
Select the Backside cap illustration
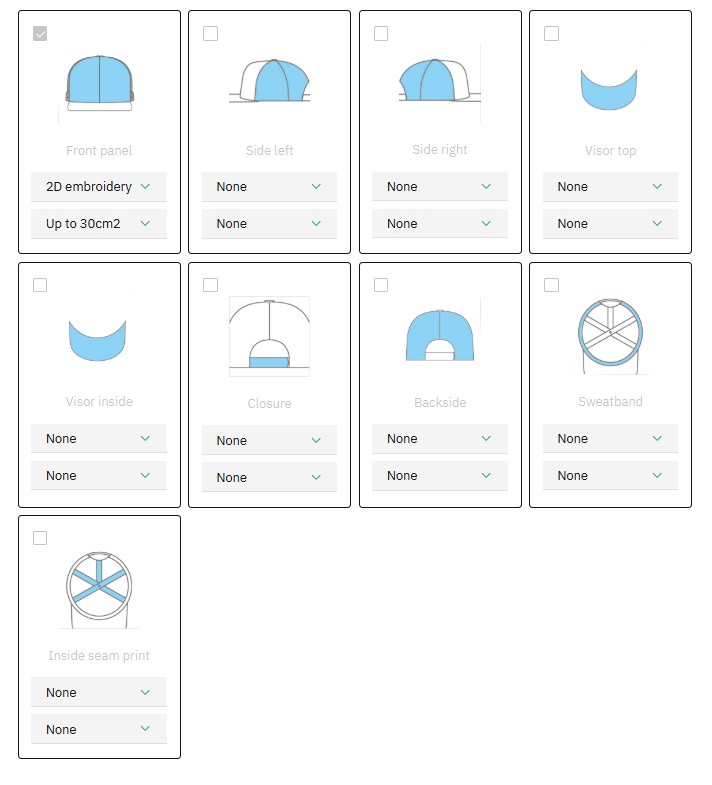[439, 335]
